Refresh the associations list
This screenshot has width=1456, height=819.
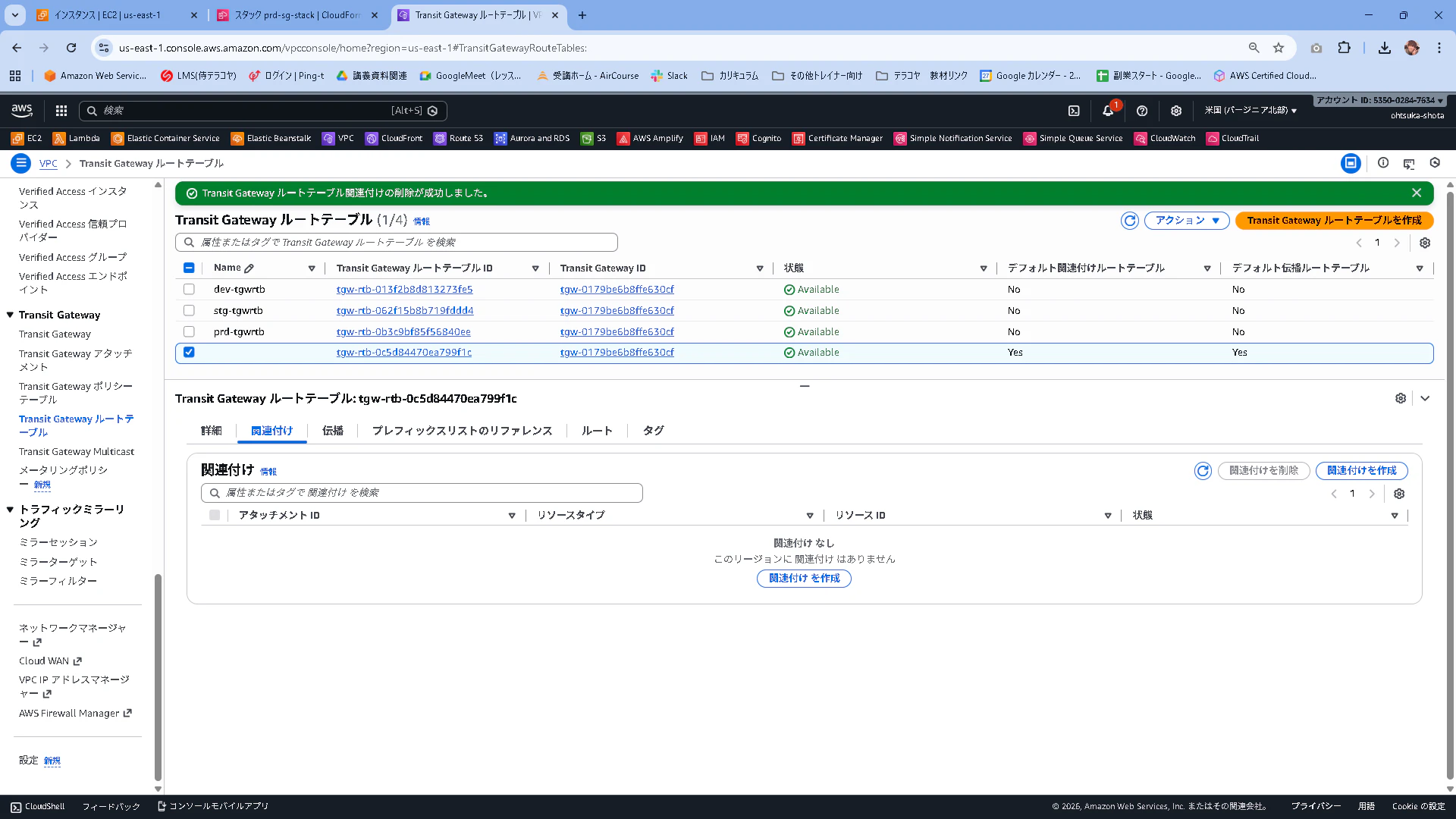coord(1203,471)
